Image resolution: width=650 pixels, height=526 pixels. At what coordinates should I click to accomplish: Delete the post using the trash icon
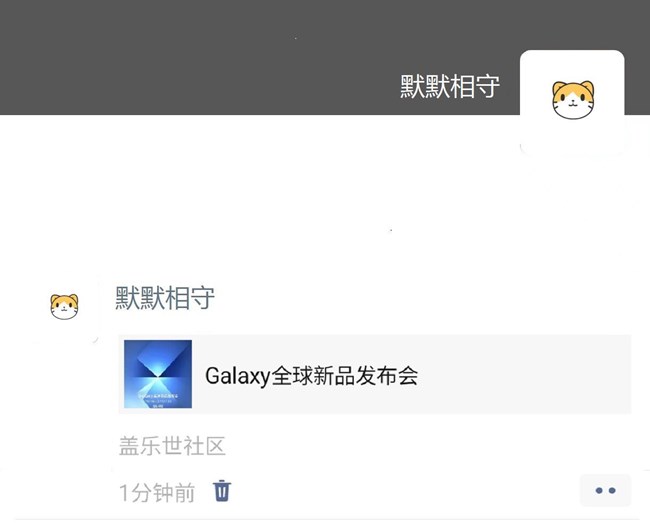point(222,491)
